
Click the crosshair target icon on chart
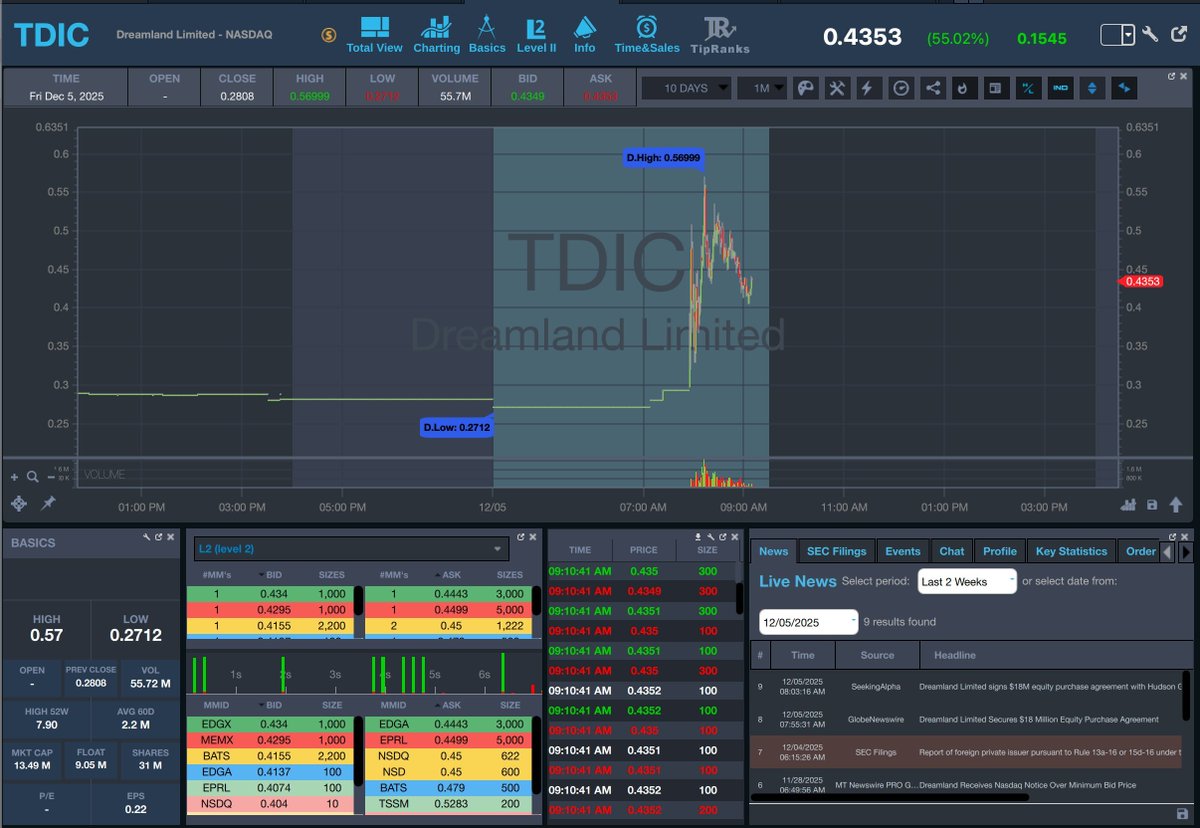19,503
